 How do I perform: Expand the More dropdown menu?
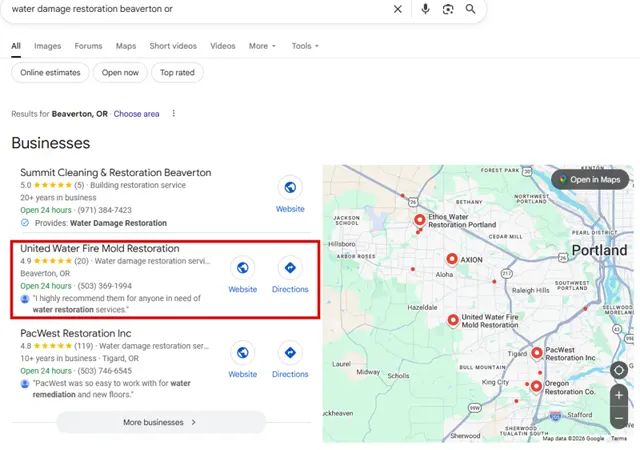[262, 46]
